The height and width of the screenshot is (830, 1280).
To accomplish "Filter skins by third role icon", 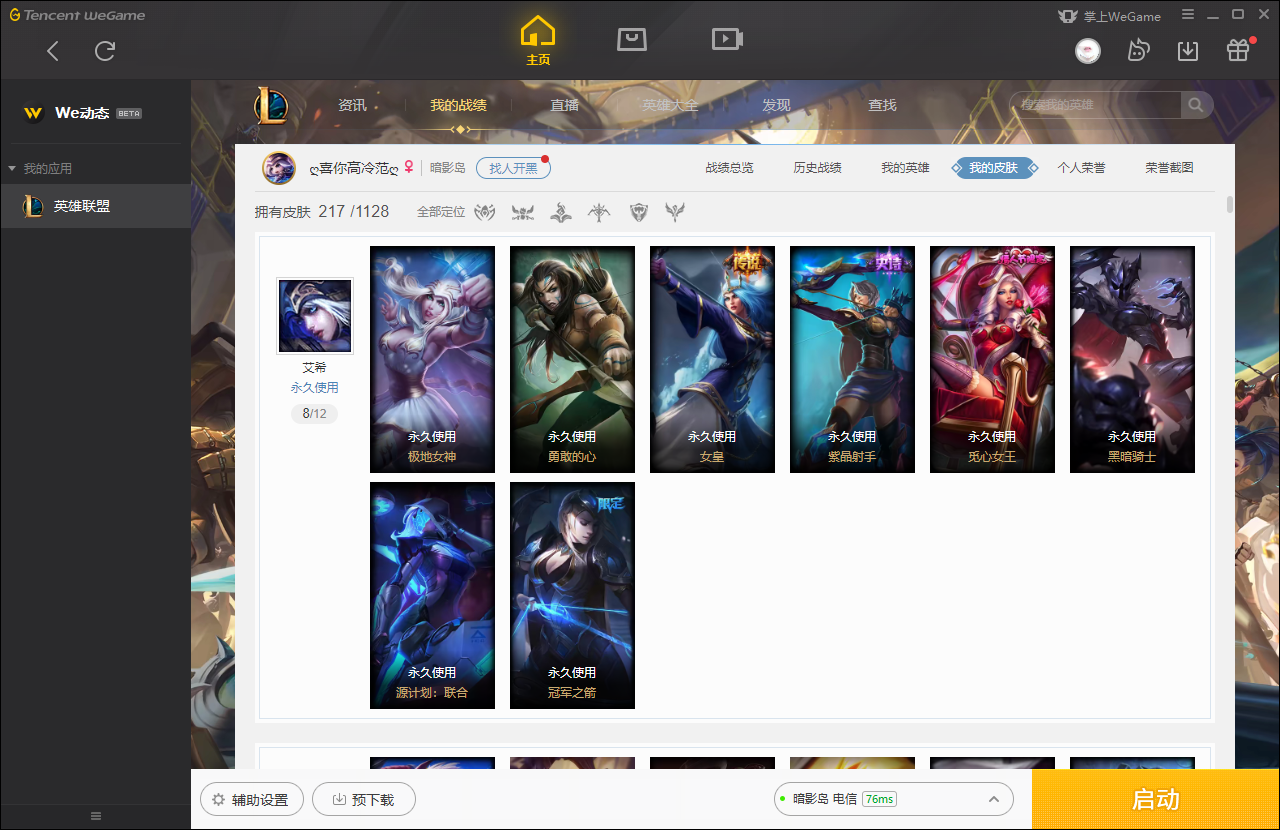I will point(561,212).
